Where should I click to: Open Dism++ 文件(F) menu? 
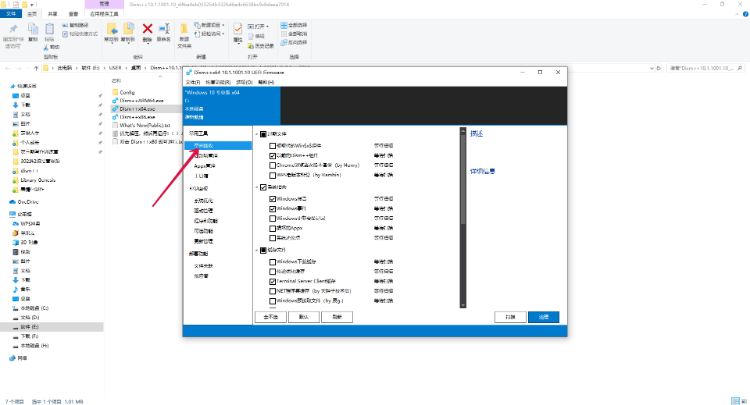click(x=193, y=83)
